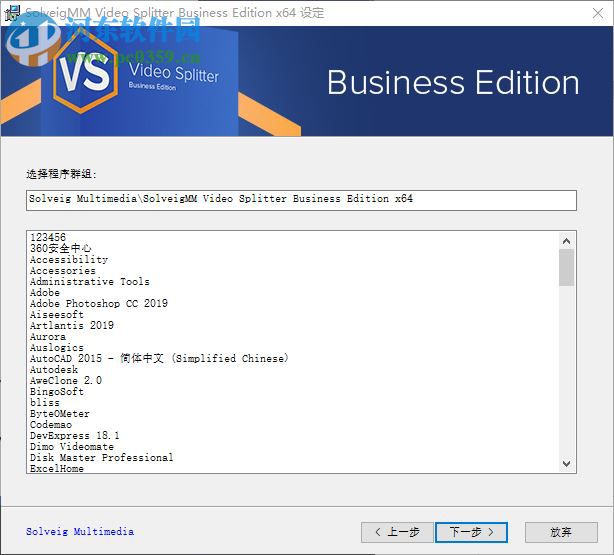Select the '123456' group in list
Viewport: 614px width, 555px height.
(48, 237)
